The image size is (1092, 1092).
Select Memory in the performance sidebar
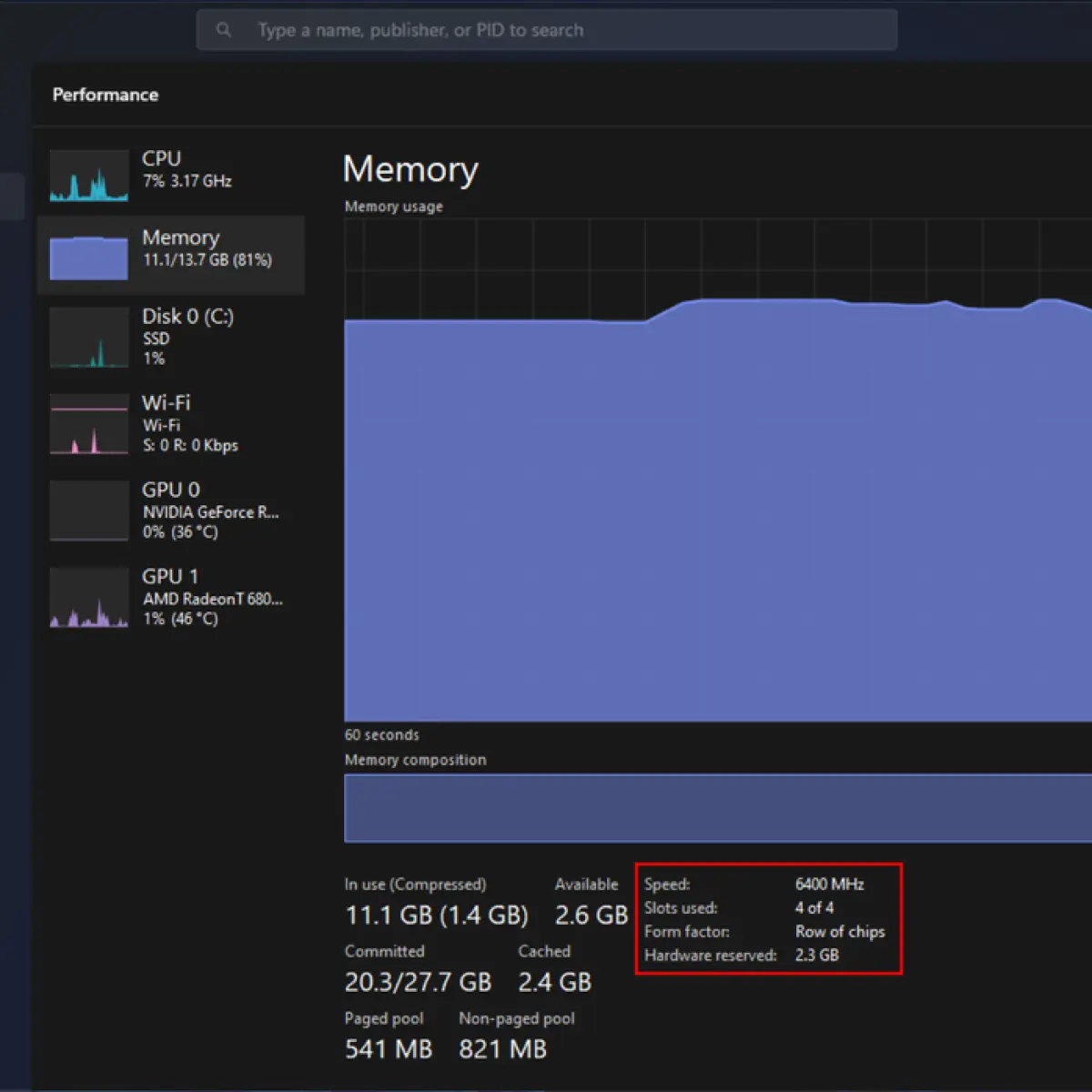(171, 255)
